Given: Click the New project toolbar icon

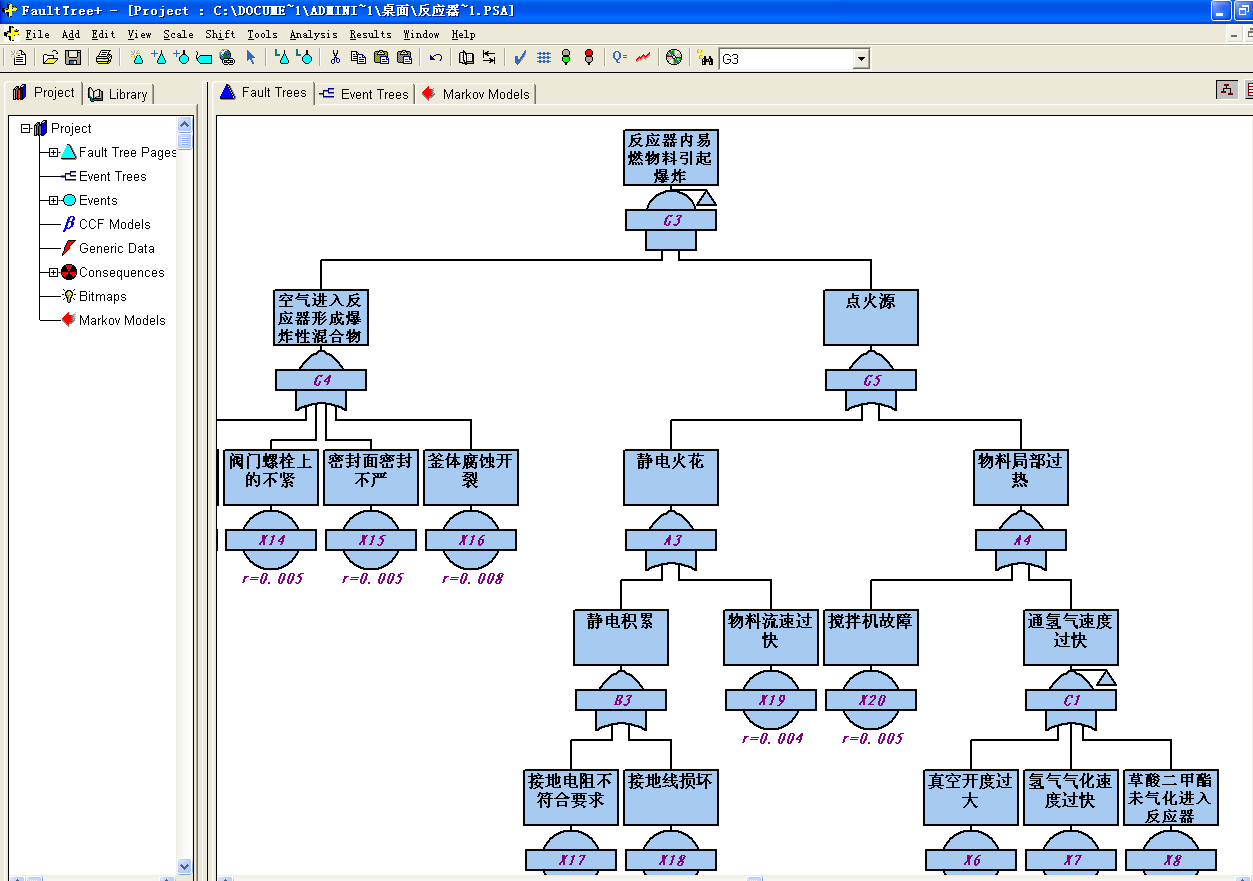Looking at the screenshot, I should 19,58.
